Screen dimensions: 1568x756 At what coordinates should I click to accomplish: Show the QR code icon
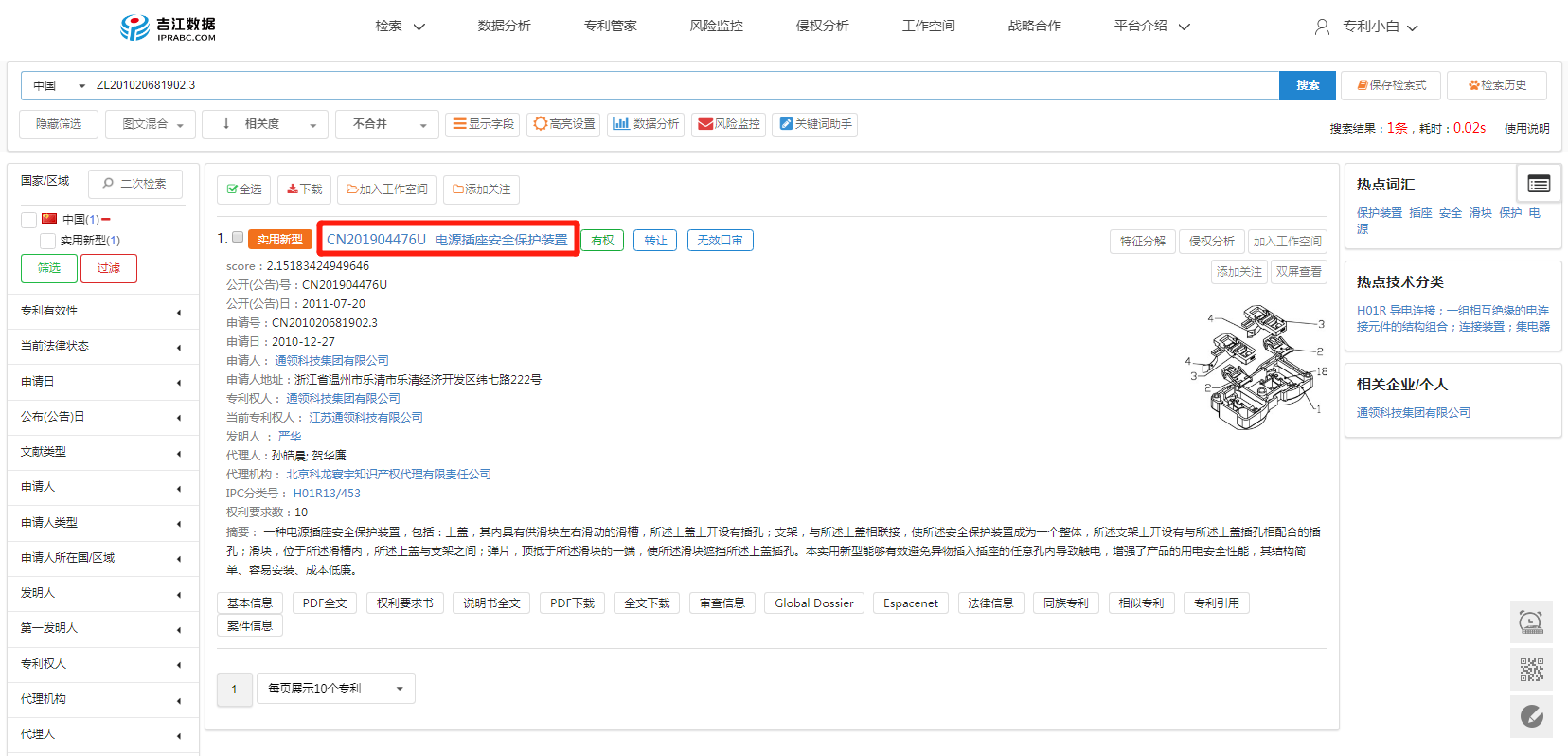point(1531,670)
